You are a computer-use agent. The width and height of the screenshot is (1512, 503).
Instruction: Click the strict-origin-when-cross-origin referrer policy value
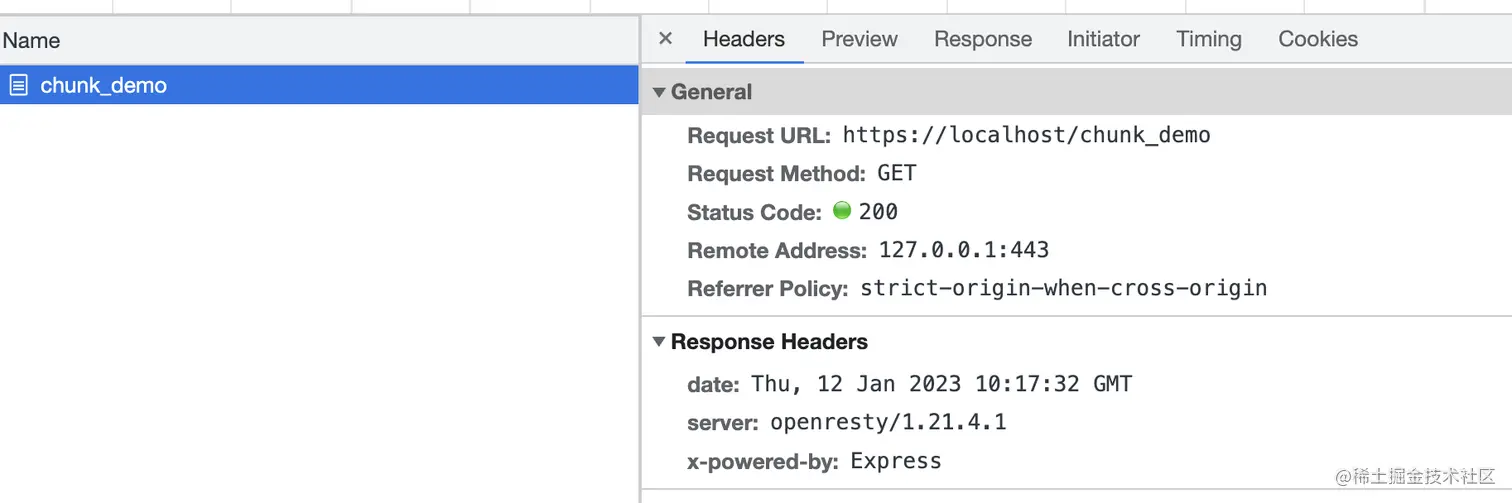click(x=1063, y=289)
